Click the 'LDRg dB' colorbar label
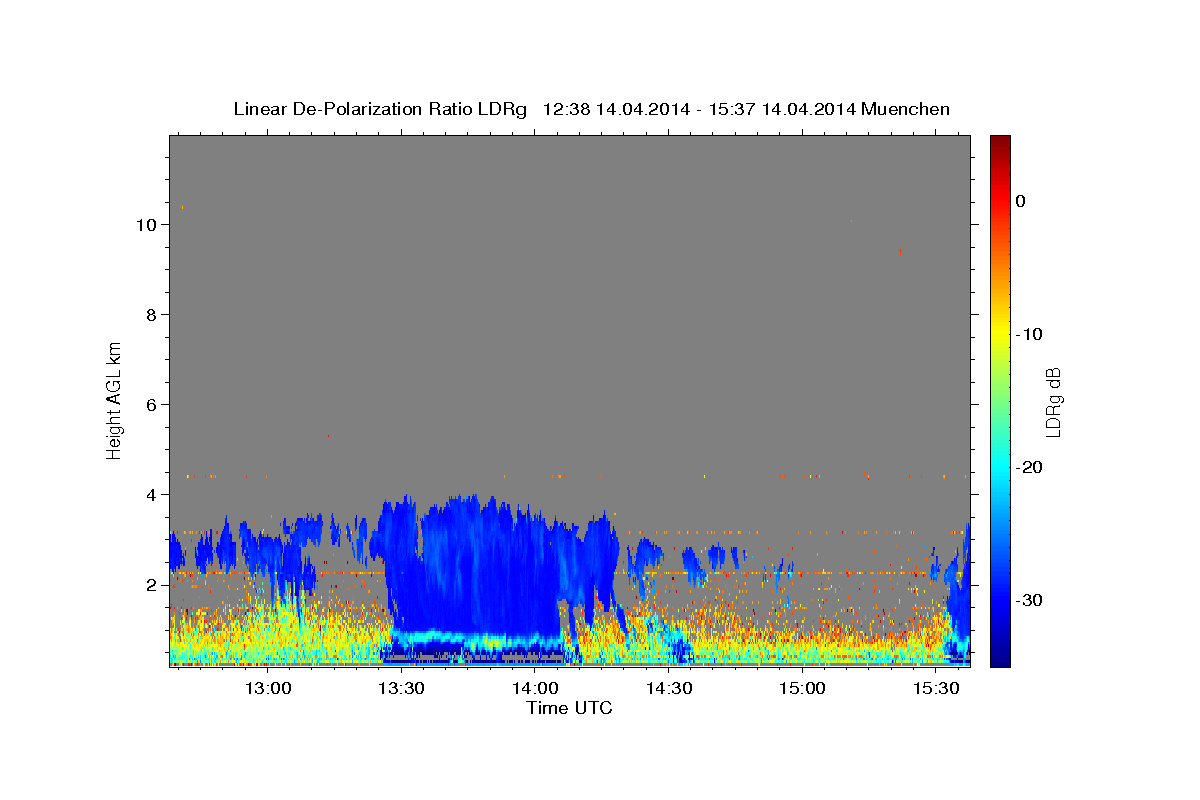This screenshot has width=1200, height=800. point(1053,401)
